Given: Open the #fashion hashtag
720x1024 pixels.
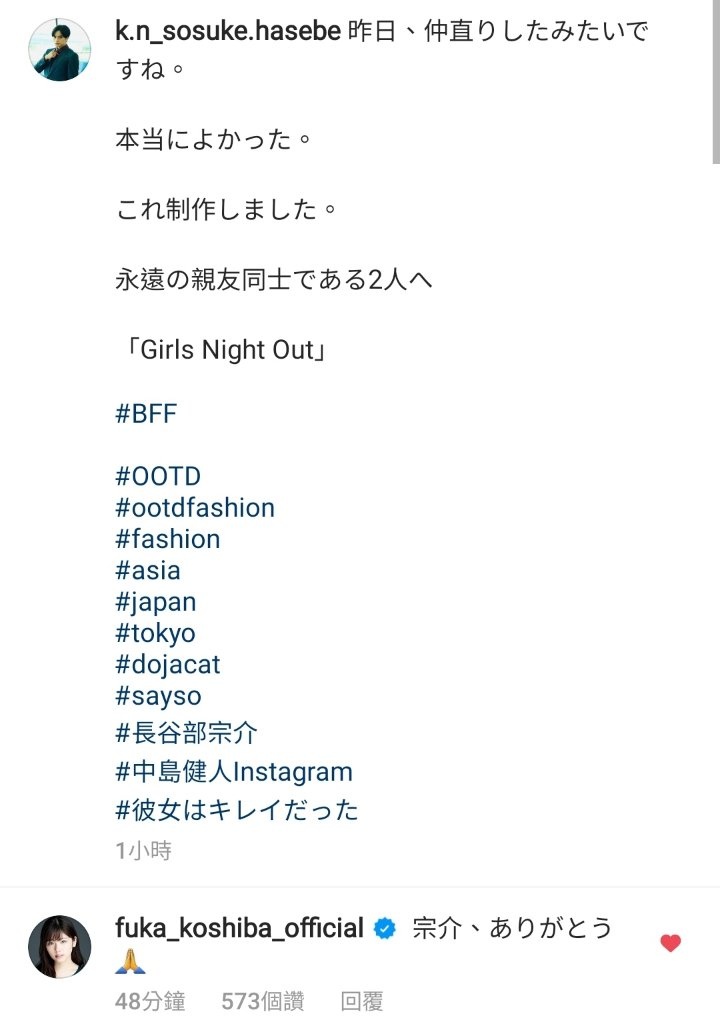Looking at the screenshot, I should (x=167, y=539).
